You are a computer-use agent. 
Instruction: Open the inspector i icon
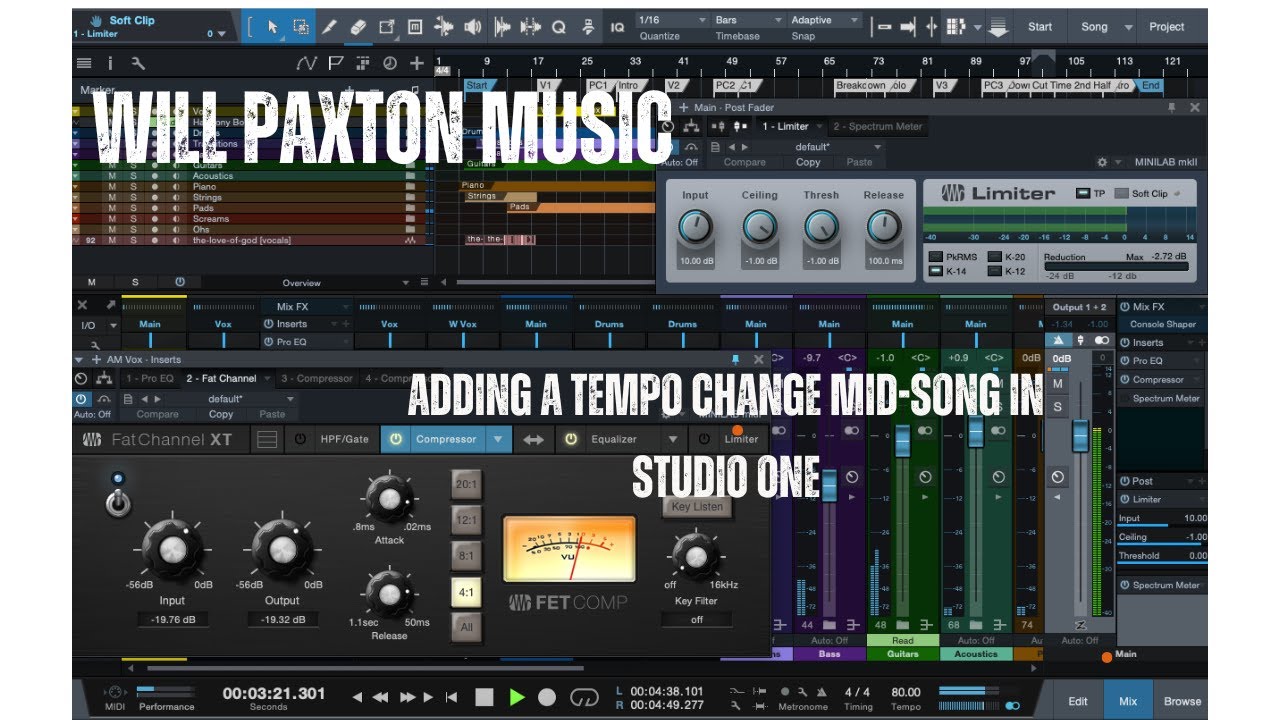(110, 63)
